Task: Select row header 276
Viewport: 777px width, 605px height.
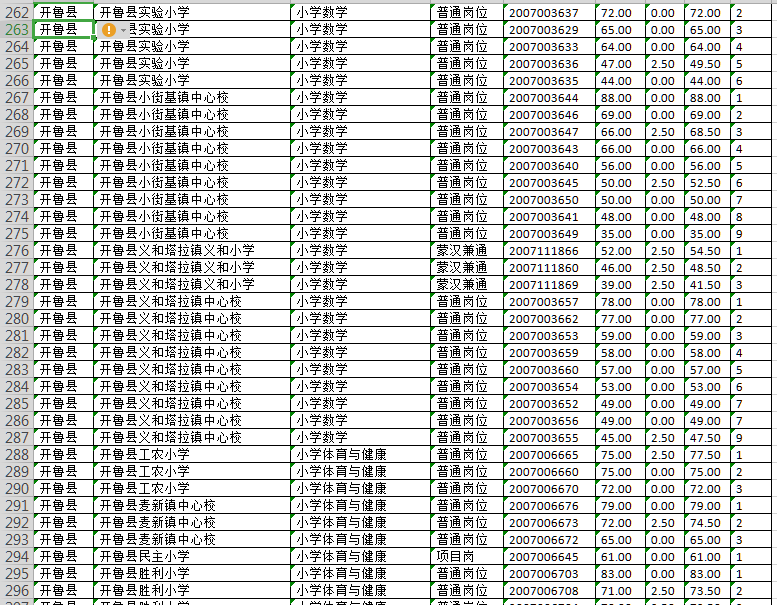Action: (16, 251)
